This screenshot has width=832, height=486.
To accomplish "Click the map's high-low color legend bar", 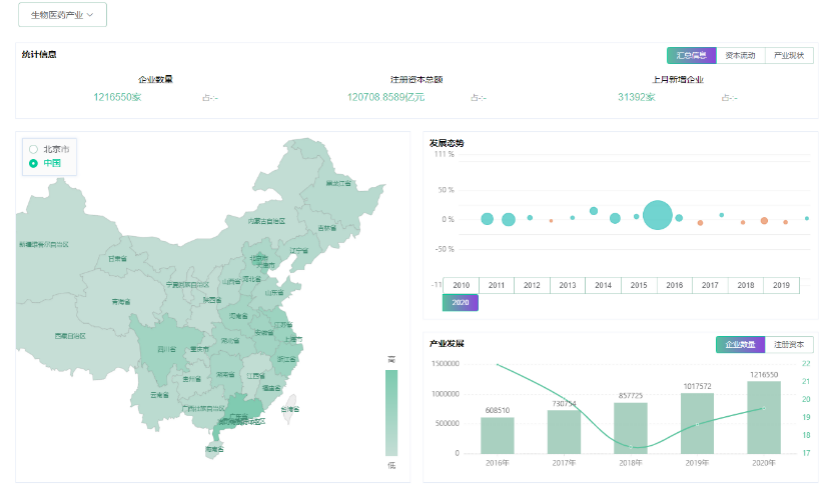I will tap(391, 412).
